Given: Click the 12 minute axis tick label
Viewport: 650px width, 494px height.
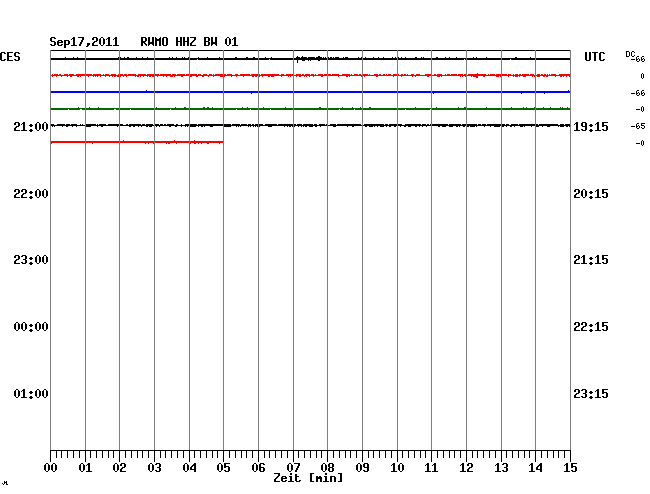Looking at the screenshot, I should (466, 468).
